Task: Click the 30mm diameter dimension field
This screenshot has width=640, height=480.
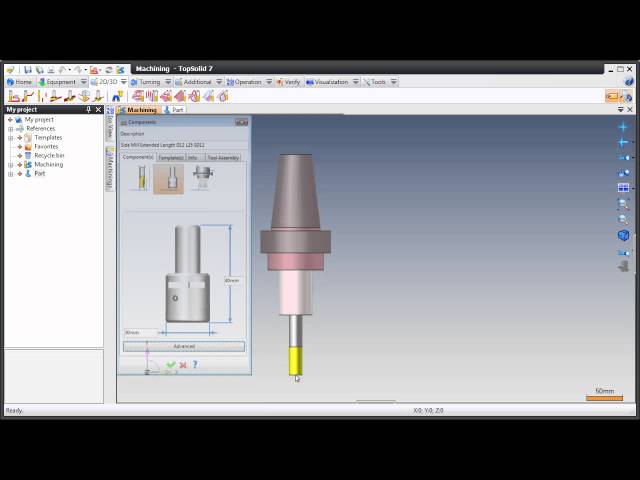Action: (140, 332)
